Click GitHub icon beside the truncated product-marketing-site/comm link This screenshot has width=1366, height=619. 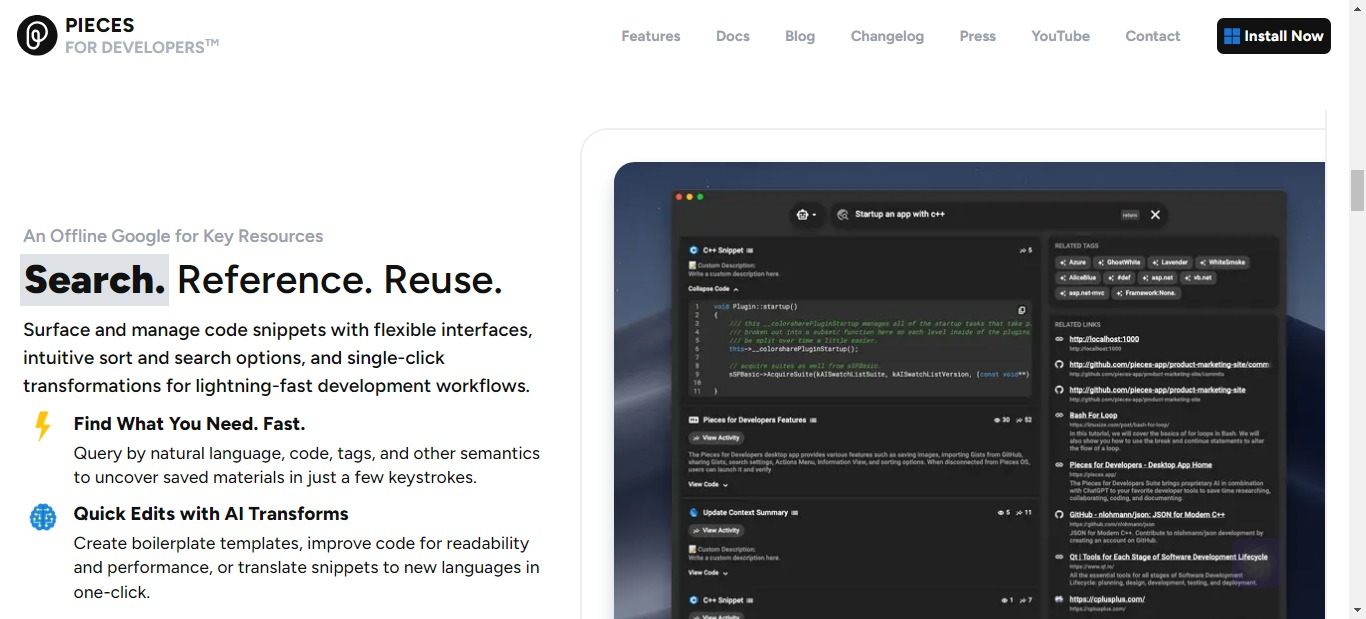(1059, 364)
